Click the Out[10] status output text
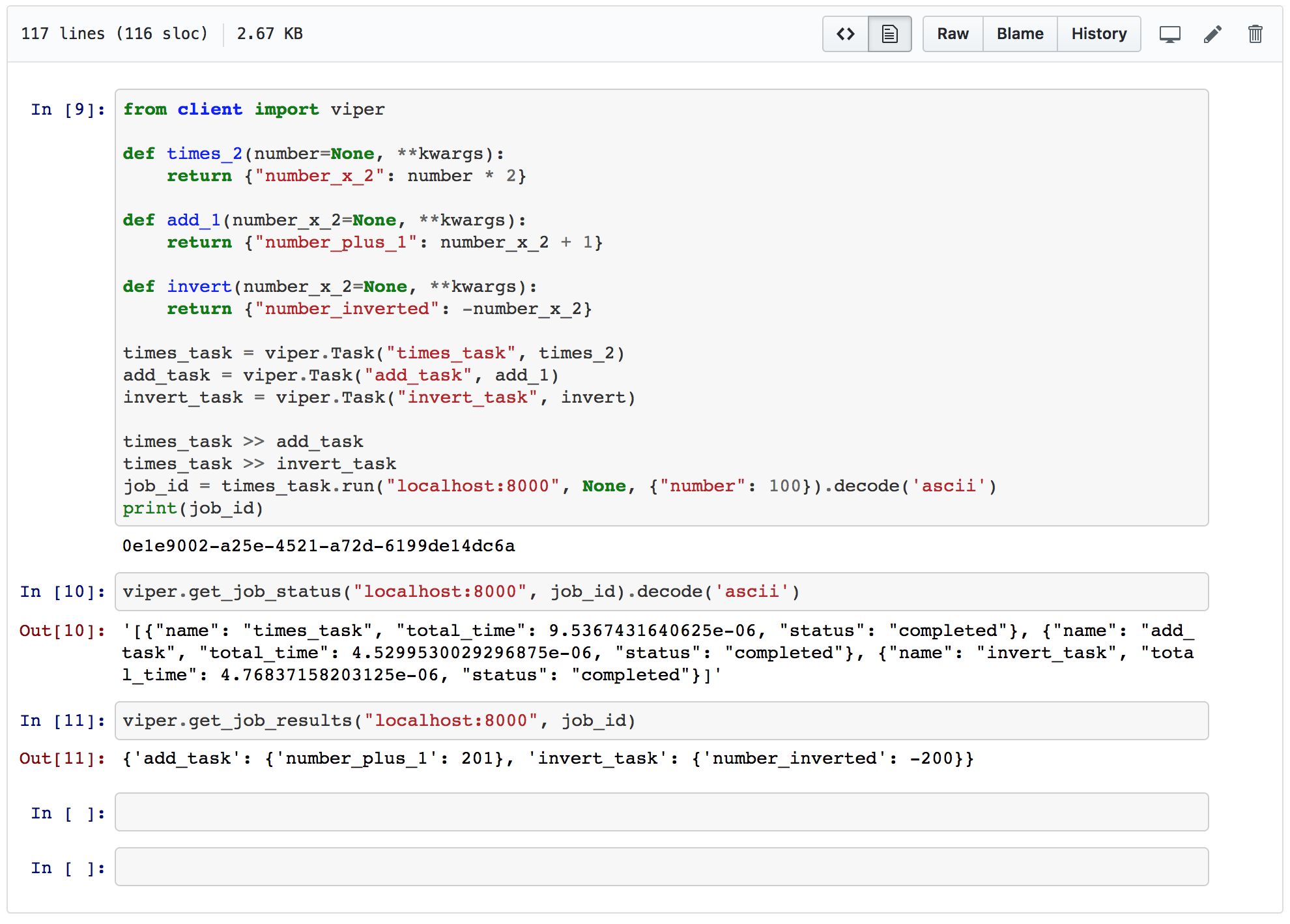 (x=658, y=653)
